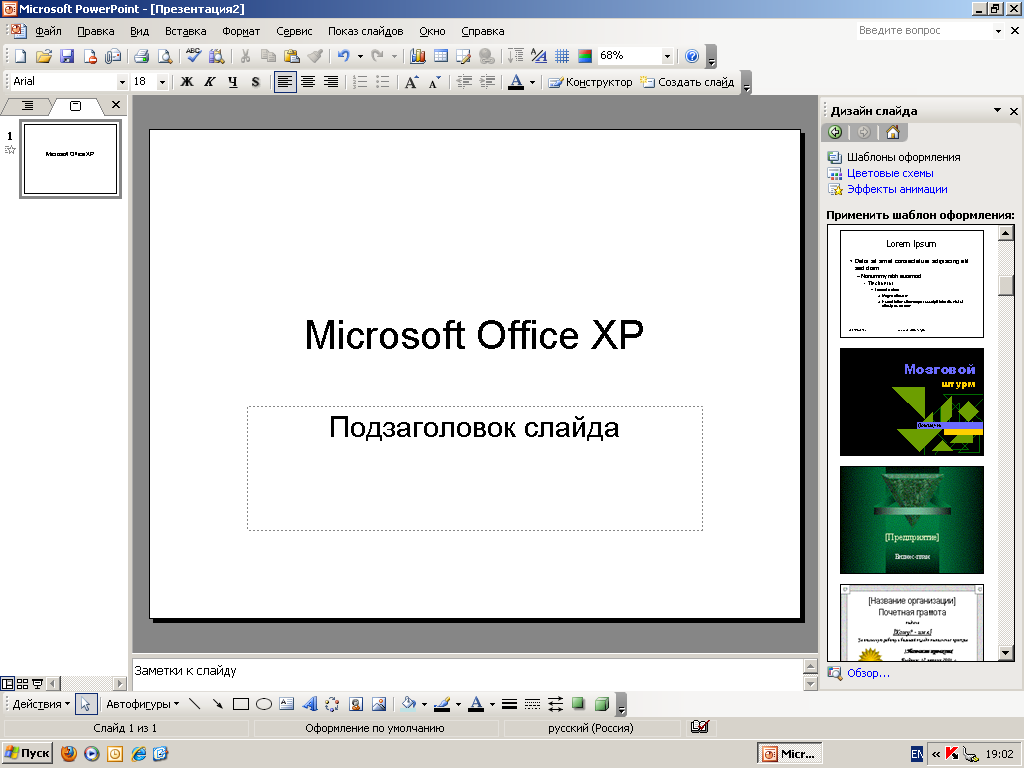Click Создать слайд button
This screenshot has width=1024, height=768.
tap(687, 82)
